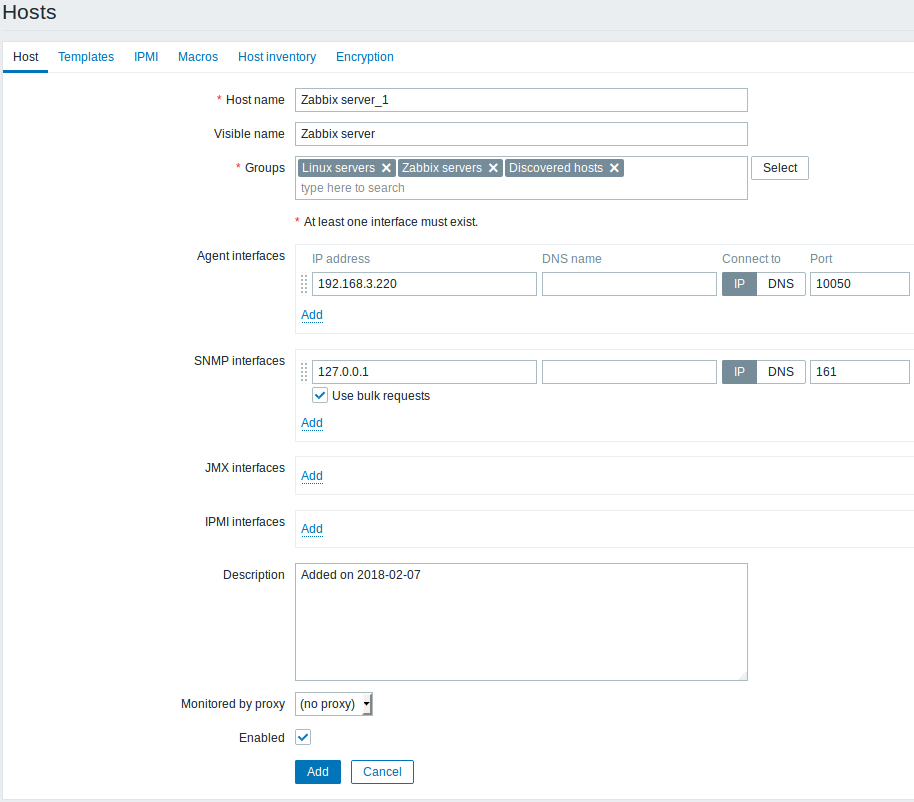Open the Encryption tab
914x802 pixels.
coord(365,57)
